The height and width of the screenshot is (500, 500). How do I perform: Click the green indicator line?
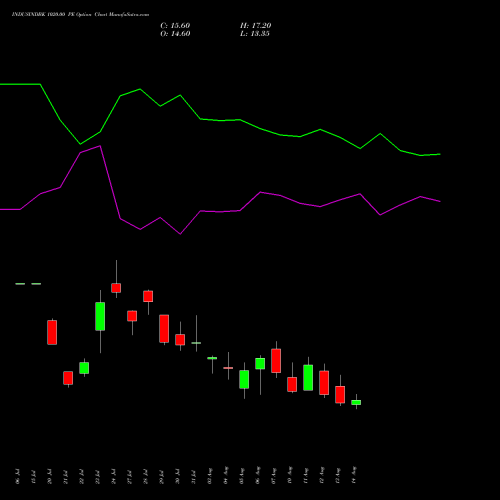(220, 120)
